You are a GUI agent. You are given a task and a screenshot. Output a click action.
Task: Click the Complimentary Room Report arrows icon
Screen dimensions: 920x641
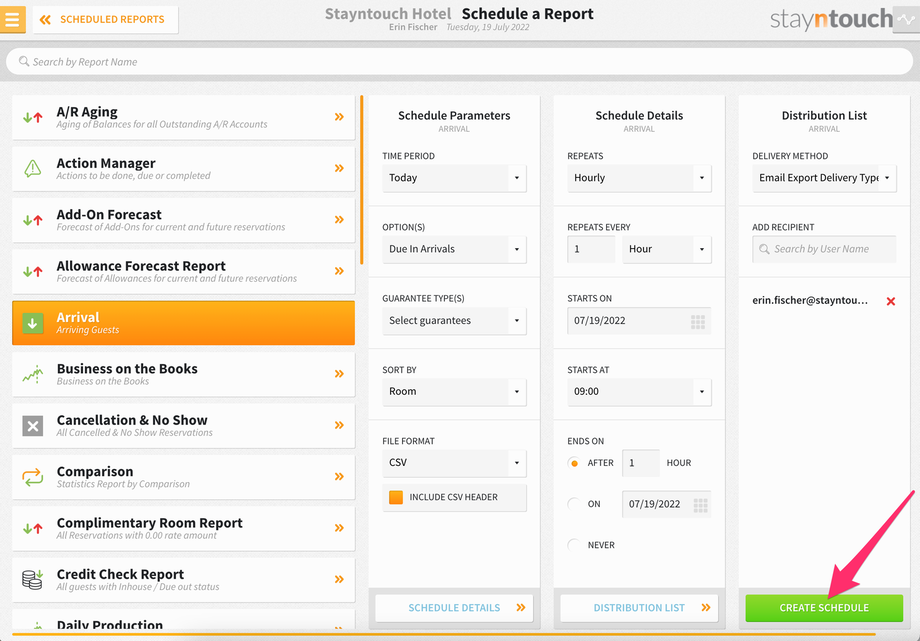pyautogui.click(x=33, y=528)
